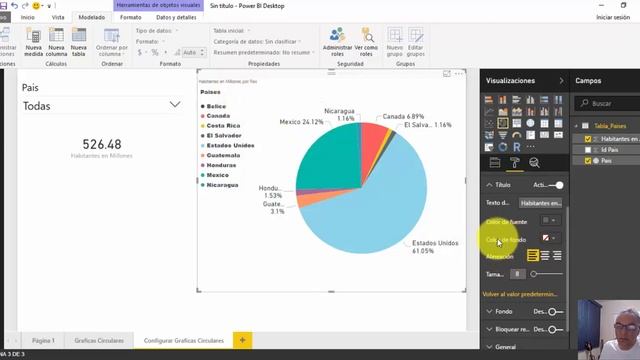The image size is (640, 360).
Task: Open the Graficas Circulares page tab
Action: [99, 340]
